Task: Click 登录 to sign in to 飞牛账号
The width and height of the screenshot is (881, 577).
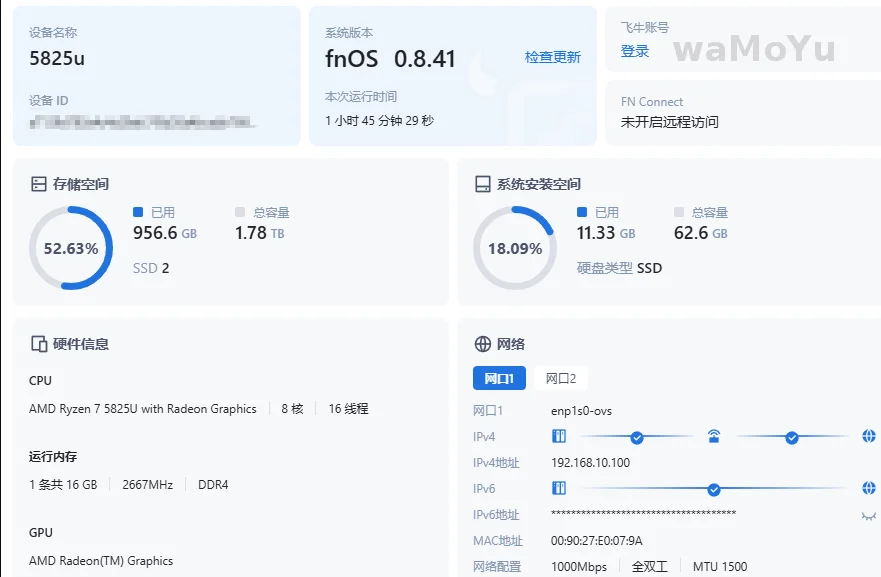Action: [635, 52]
